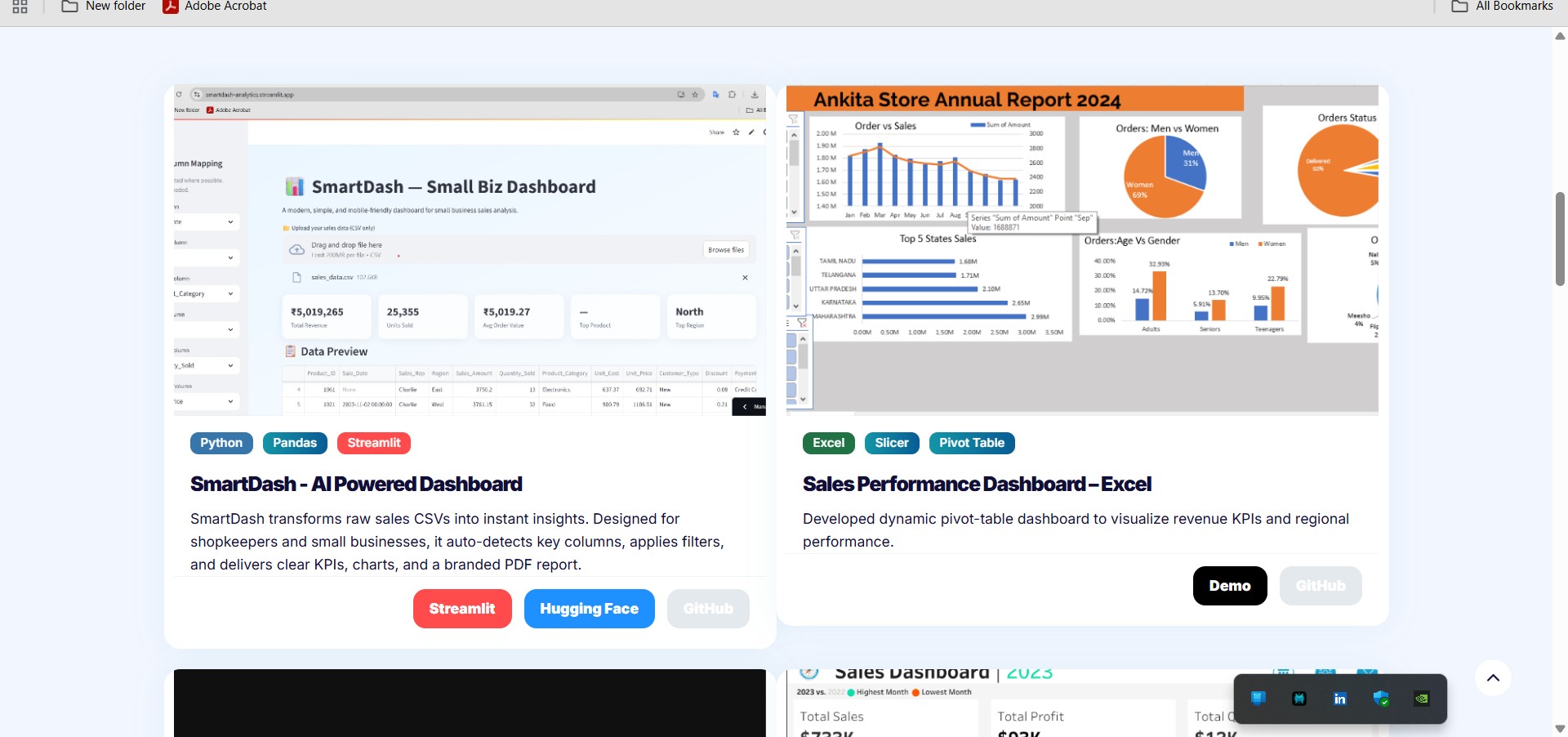This screenshot has height=737, width=1568.
Task: Click the GitHub button under Sales Performance Dashboard
Action: tap(1320, 586)
